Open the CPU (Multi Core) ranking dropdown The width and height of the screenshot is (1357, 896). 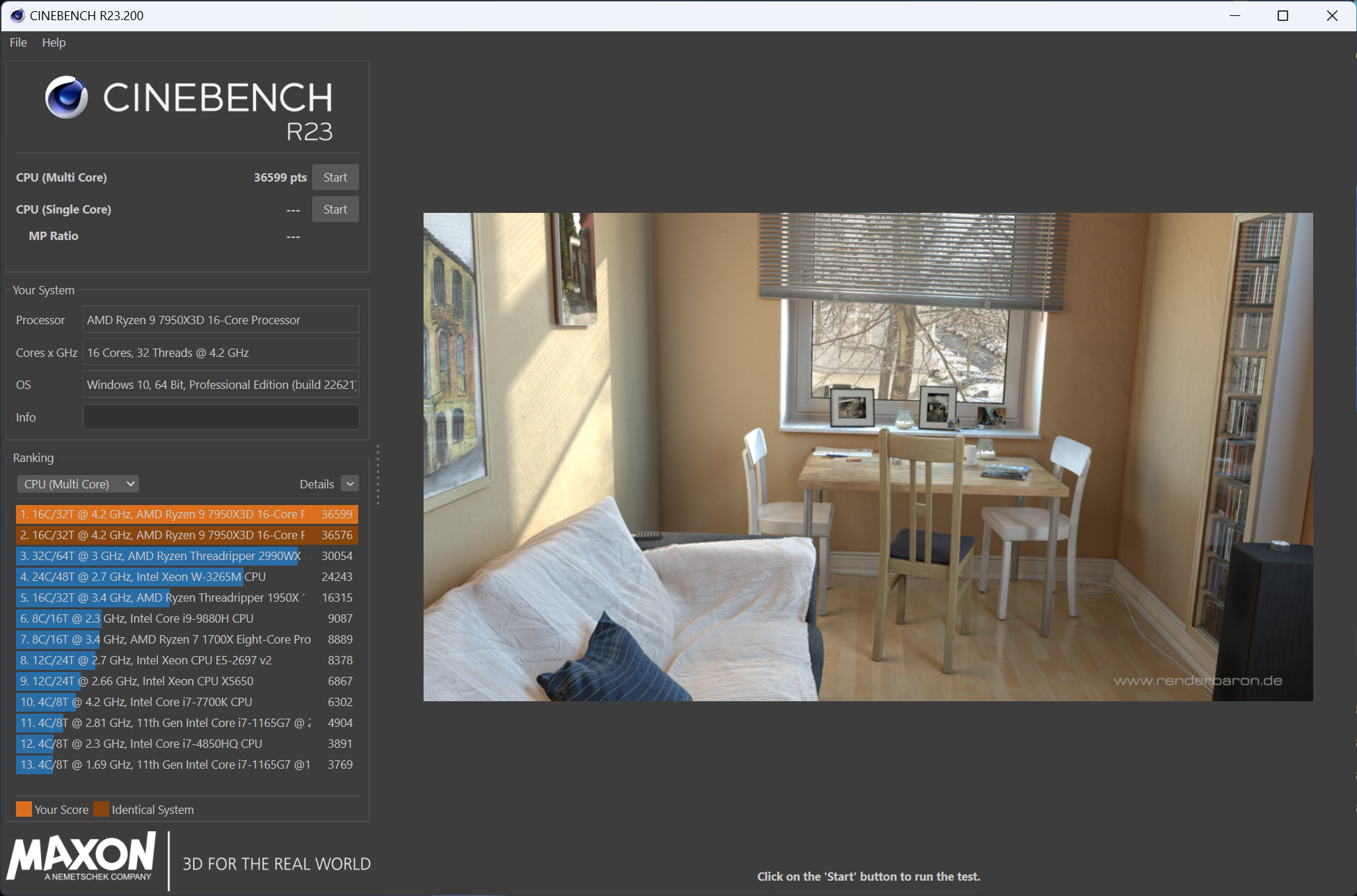(x=78, y=484)
